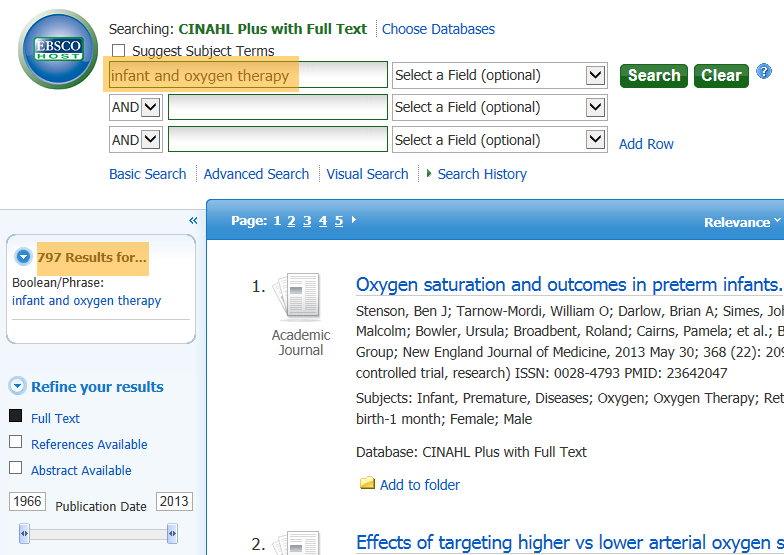Click the Choose Databases link

[x=438, y=29]
